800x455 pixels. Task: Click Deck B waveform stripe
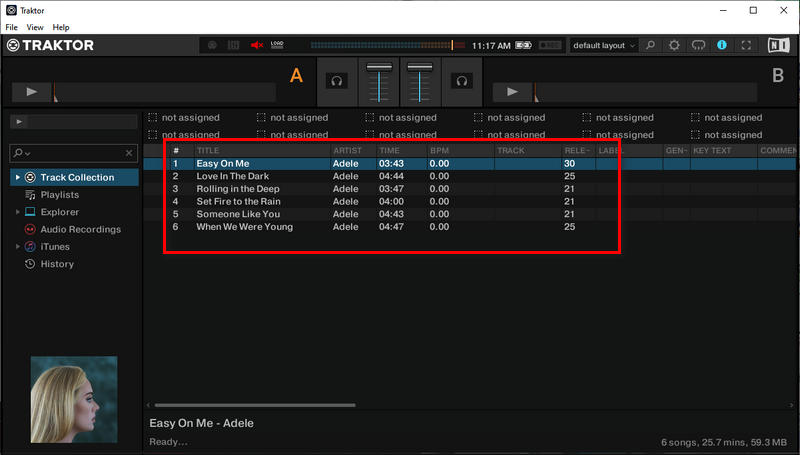[x=645, y=92]
